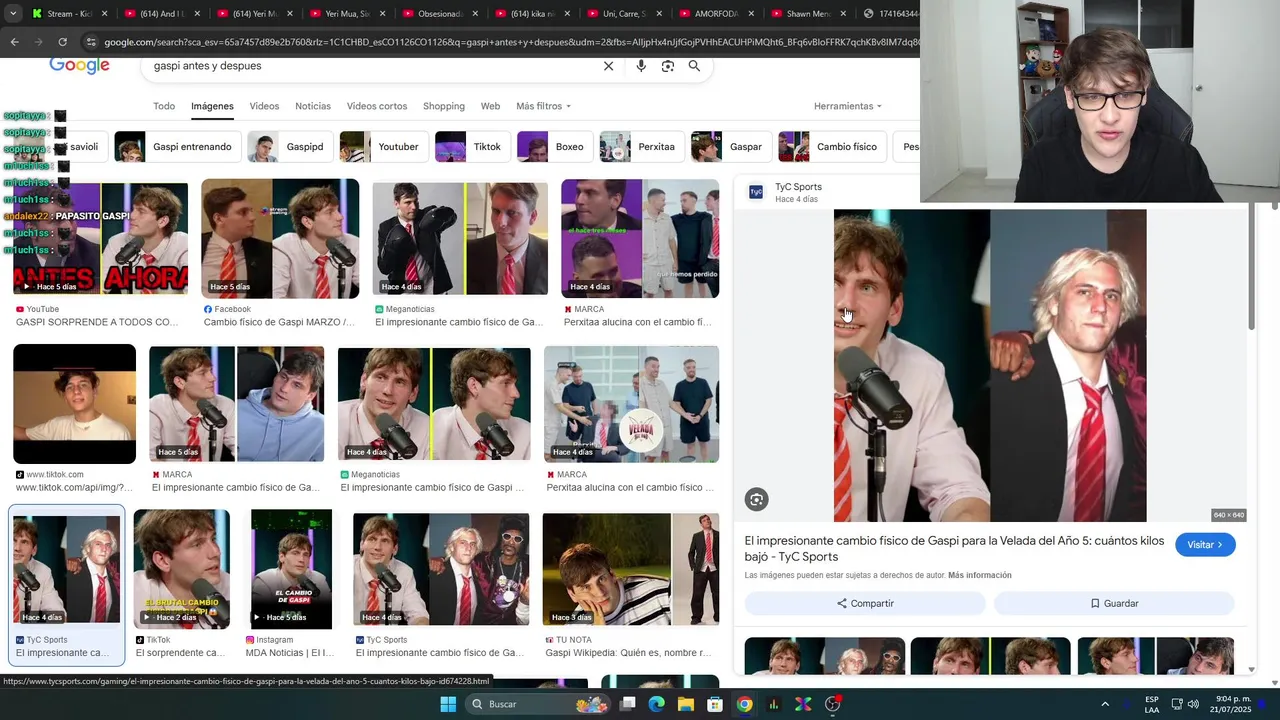Click the TyC Sports logo in preview panel
This screenshot has height=720, width=1280.
pyautogui.click(x=756, y=192)
